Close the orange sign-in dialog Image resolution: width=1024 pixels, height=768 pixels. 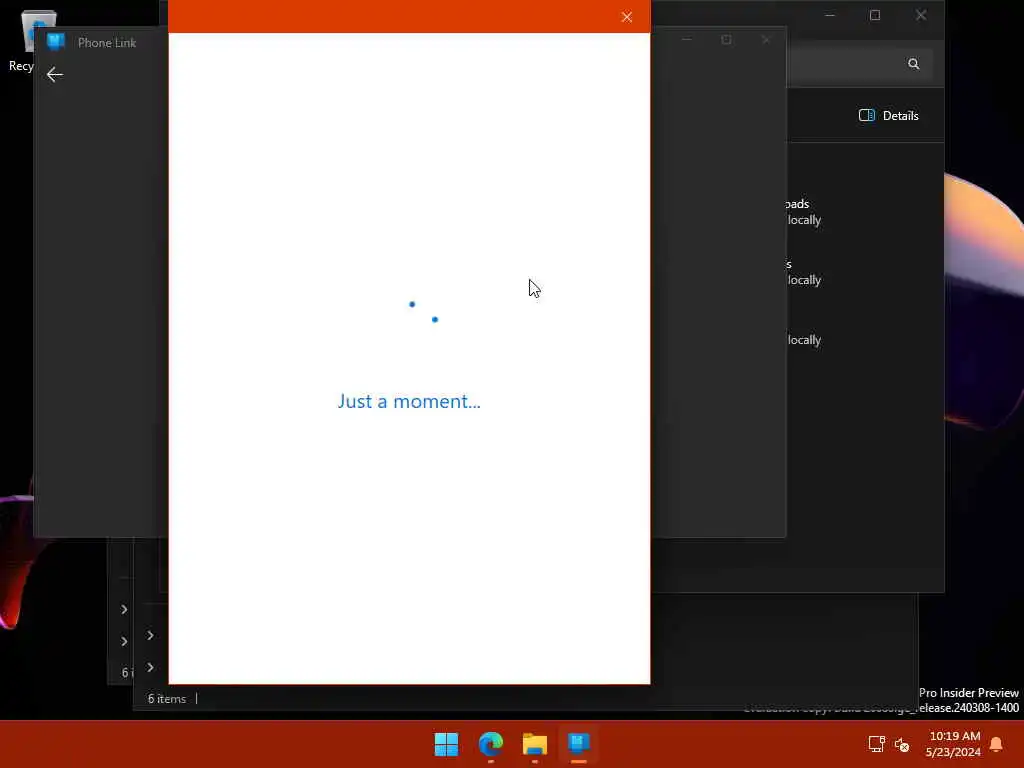point(626,17)
